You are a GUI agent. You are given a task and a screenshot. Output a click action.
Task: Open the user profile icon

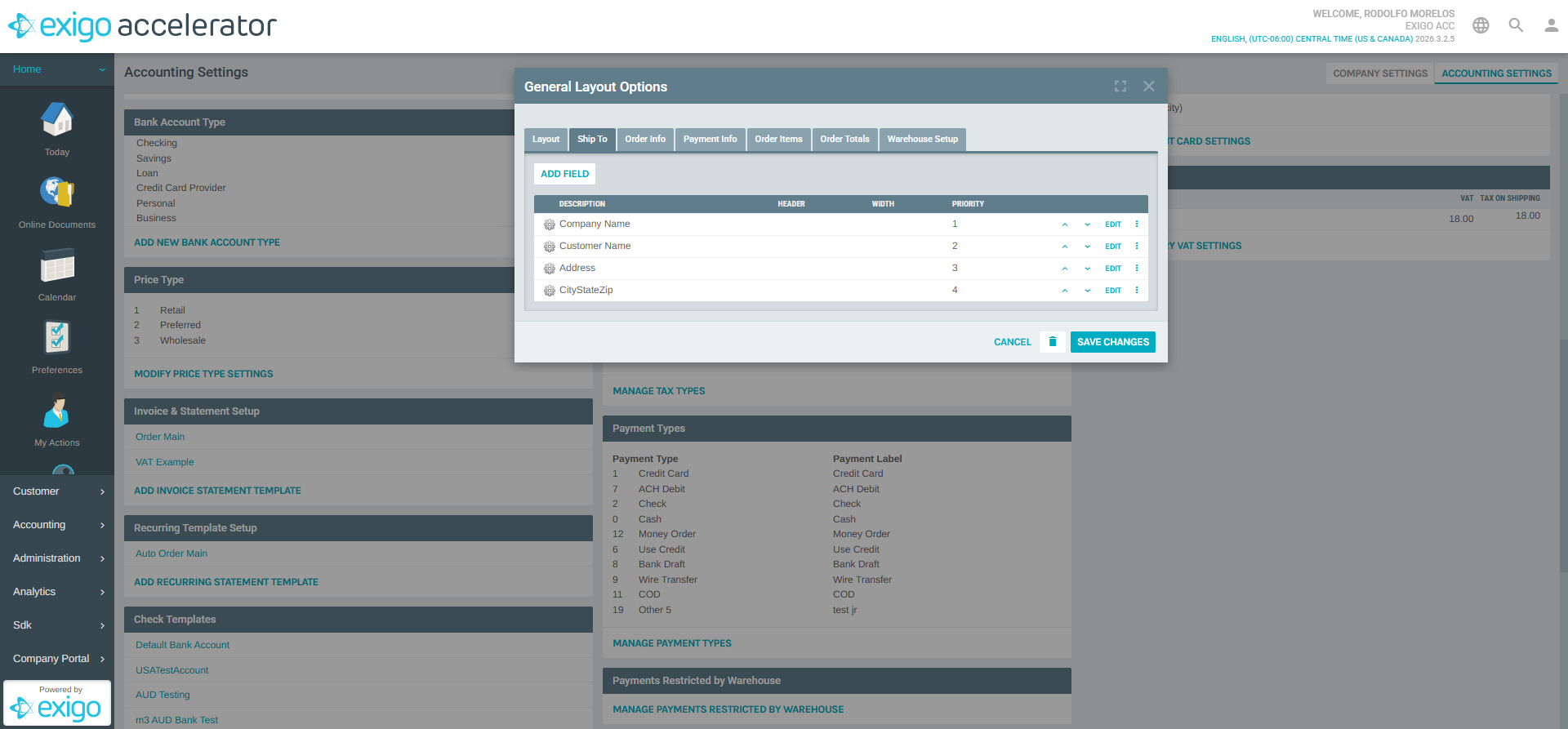[1551, 25]
